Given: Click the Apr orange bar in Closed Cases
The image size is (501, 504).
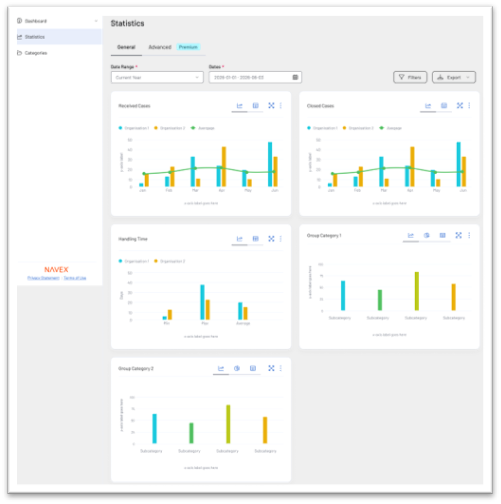Looking at the screenshot, I should (412, 167).
